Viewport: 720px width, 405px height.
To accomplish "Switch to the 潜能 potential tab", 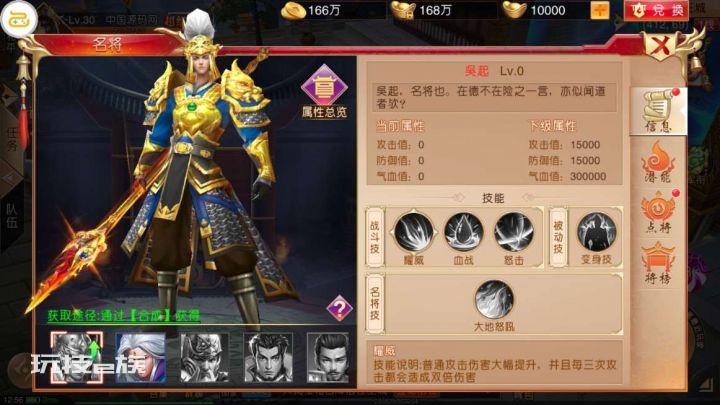I will [x=658, y=163].
